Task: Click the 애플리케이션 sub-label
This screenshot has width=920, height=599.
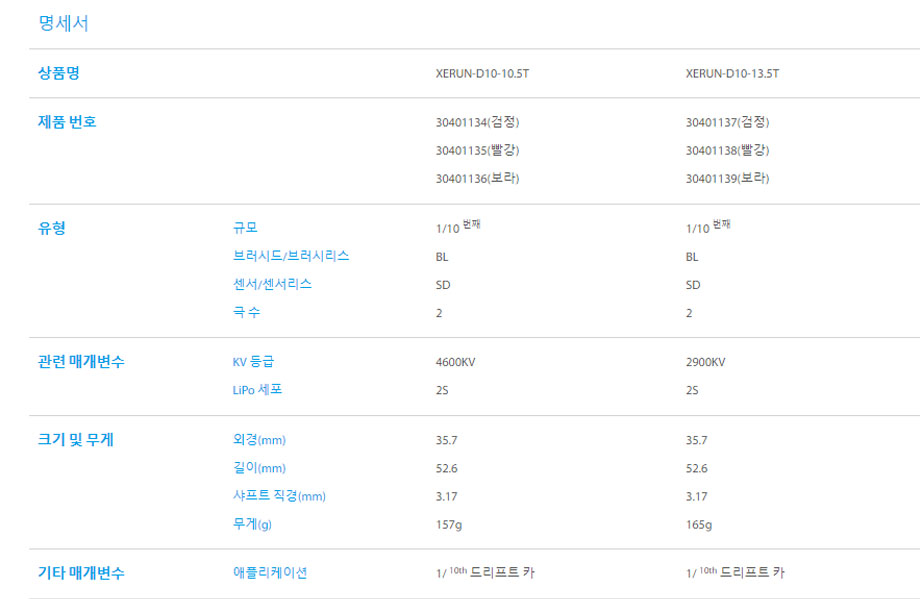Action: [270, 573]
